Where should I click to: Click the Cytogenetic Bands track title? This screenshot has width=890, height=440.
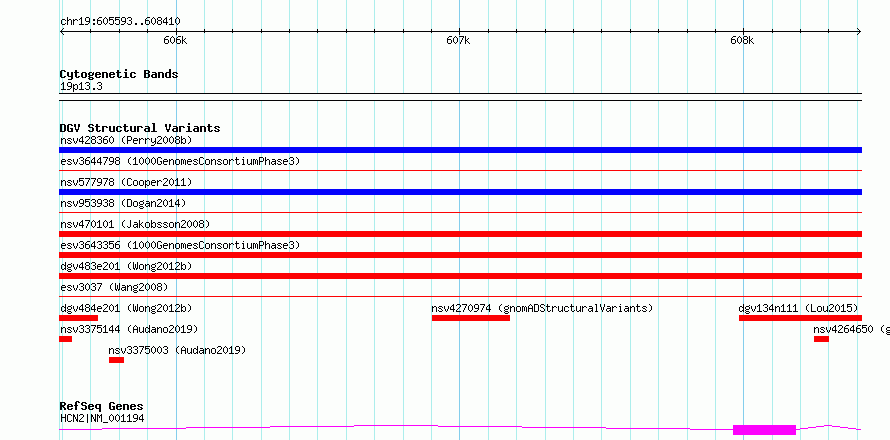click(x=119, y=74)
